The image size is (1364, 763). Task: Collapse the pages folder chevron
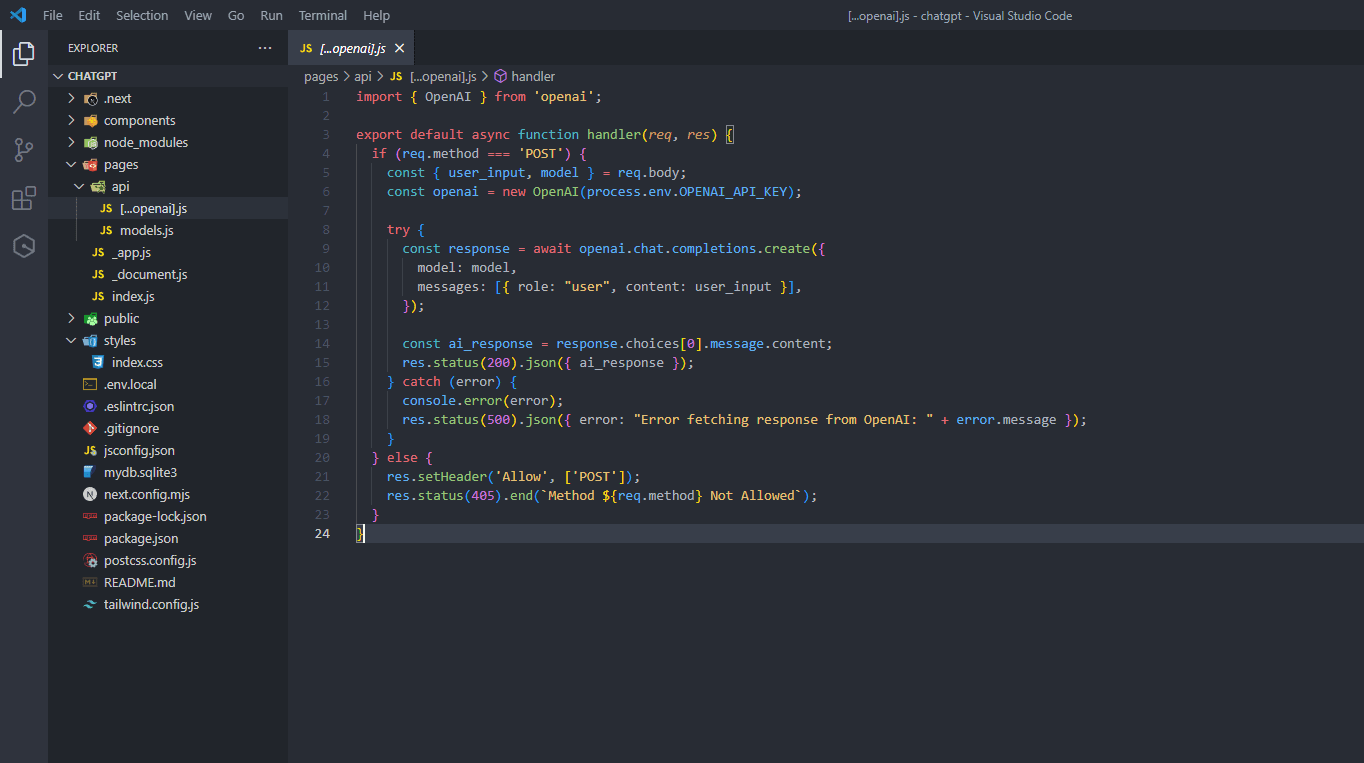pos(71,164)
